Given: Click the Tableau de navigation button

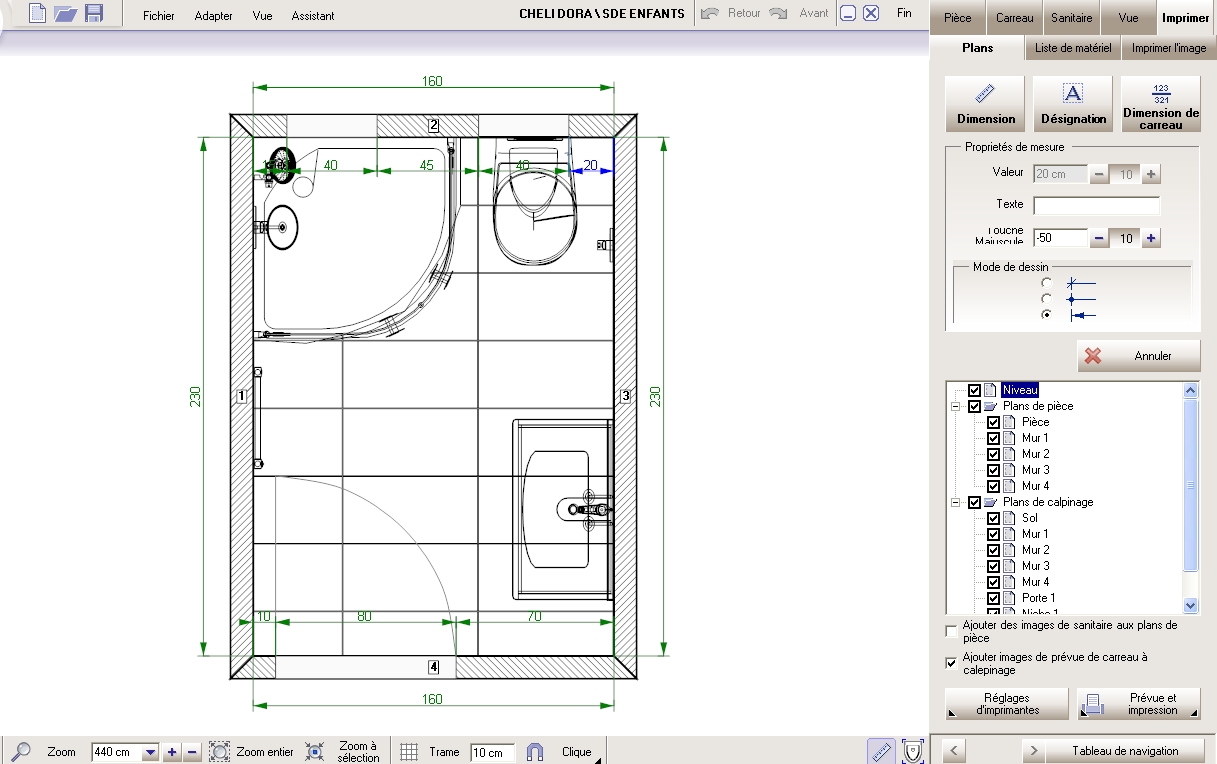Looking at the screenshot, I should coord(1125,751).
